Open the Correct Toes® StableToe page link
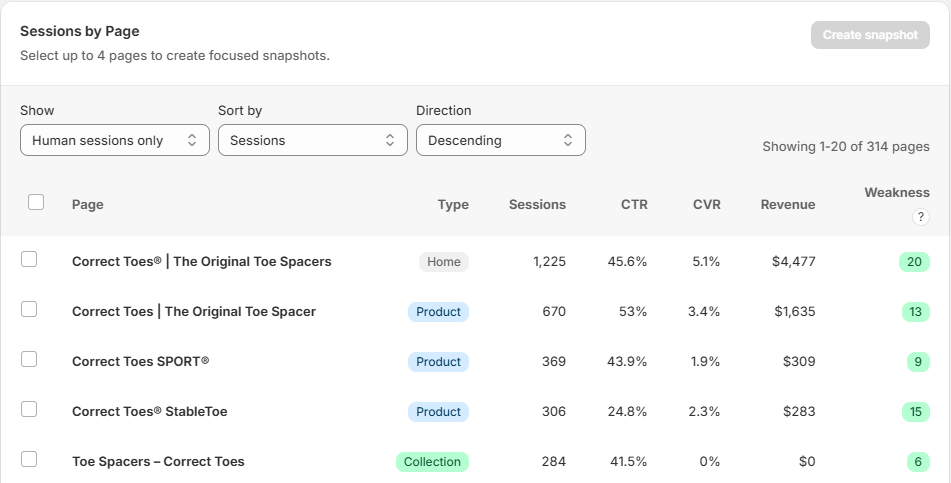Viewport: 951px width, 483px height. (x=150, y=411)
